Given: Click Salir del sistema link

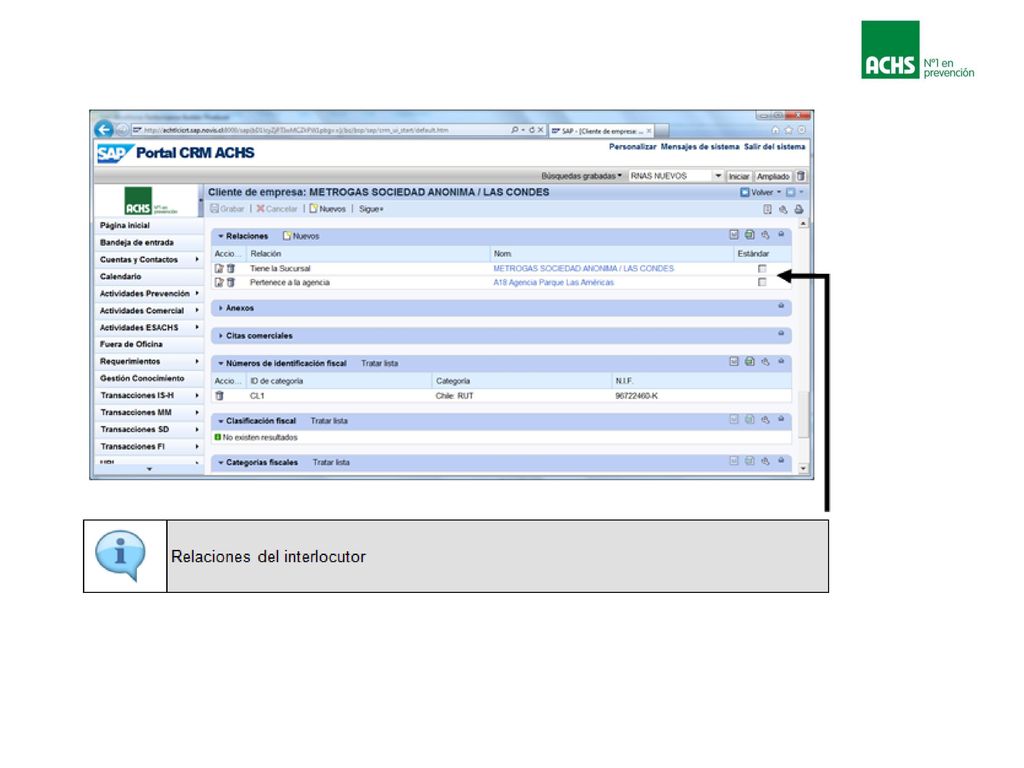Looking at the screenshot, I should (x=775, y=147).
